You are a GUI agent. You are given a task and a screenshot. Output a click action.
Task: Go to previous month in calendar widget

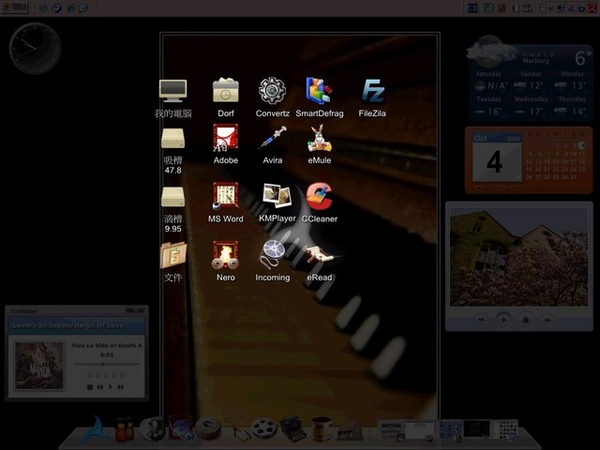click(x=478, y=188)
